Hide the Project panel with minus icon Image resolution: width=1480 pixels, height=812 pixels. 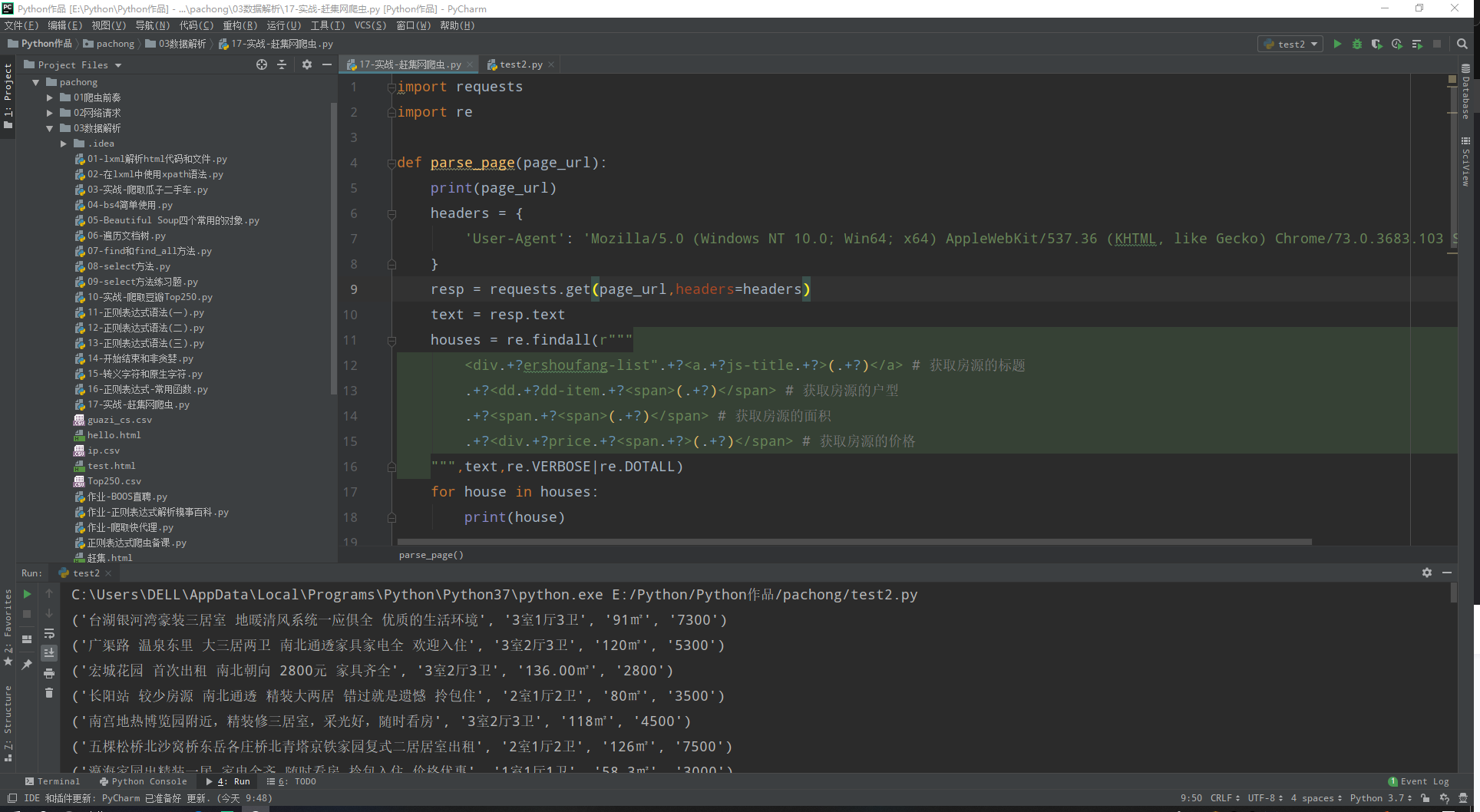coord(327,65)
